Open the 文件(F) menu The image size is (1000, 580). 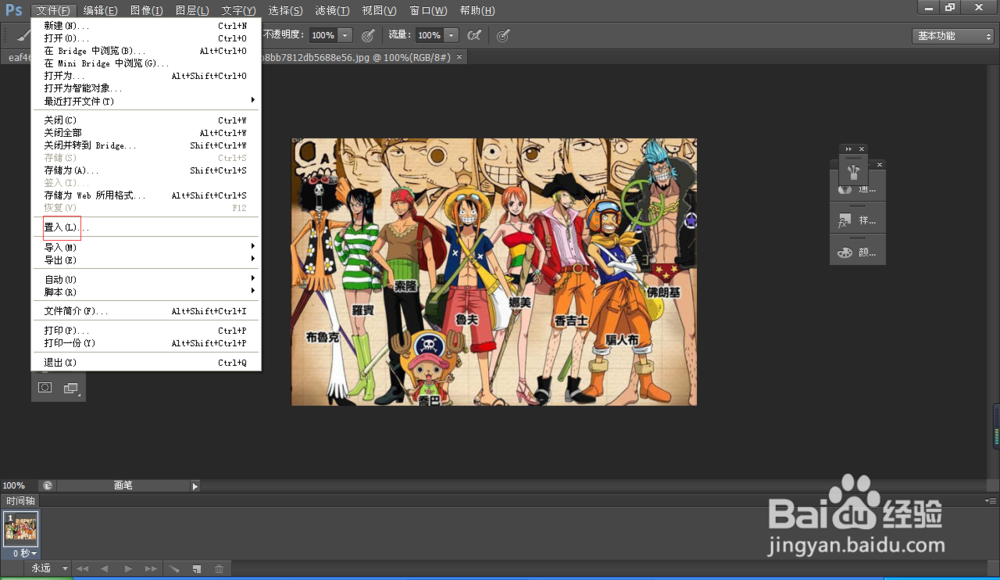(x=53, y=11)
